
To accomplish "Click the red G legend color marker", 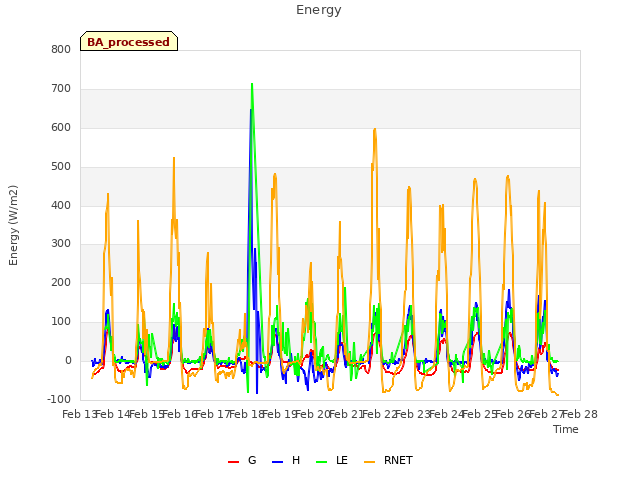I will tap(233, 462).
